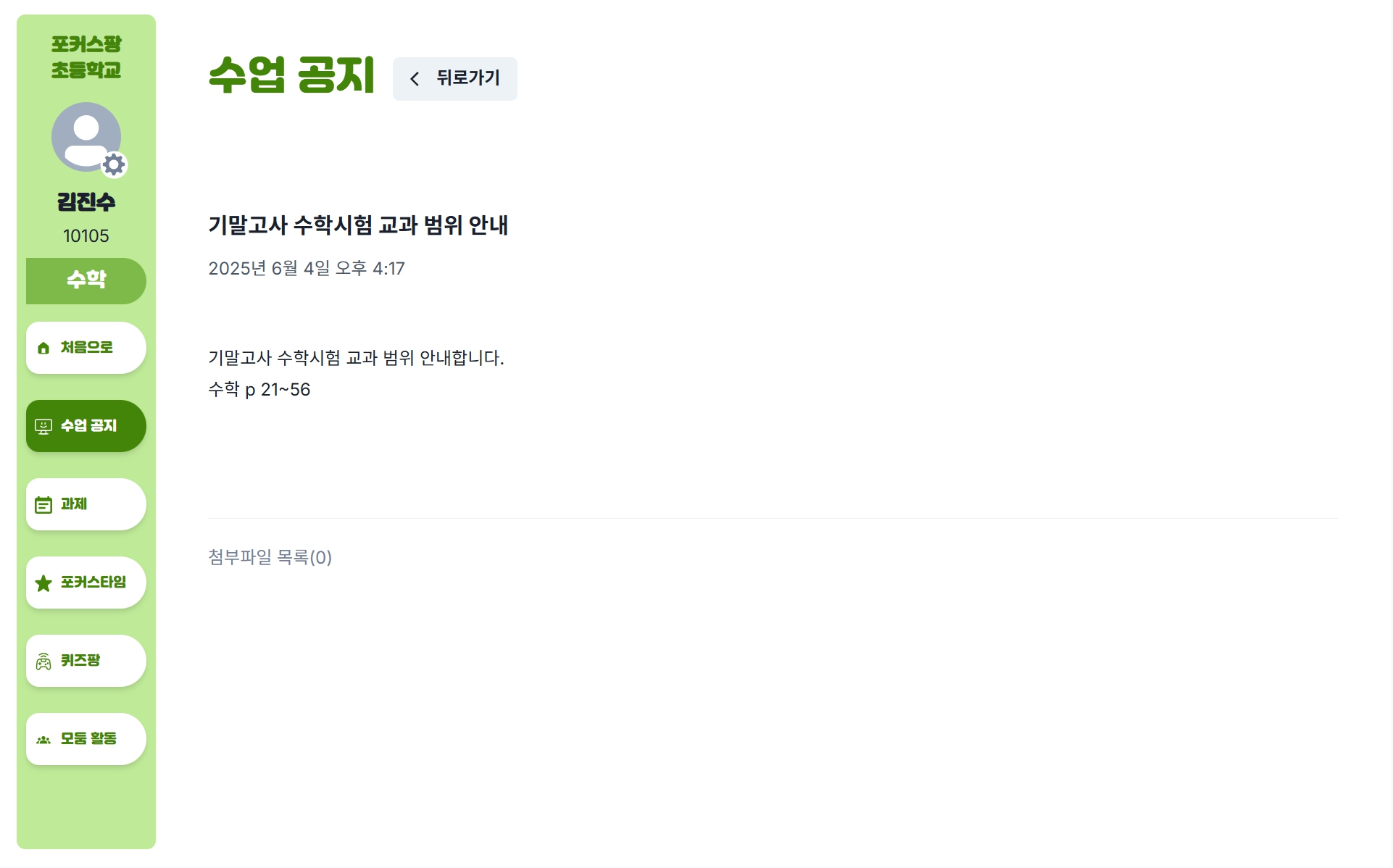Open profile settings via gear icon
Screen dimensions: 1393x868
[x=114, y=165]
